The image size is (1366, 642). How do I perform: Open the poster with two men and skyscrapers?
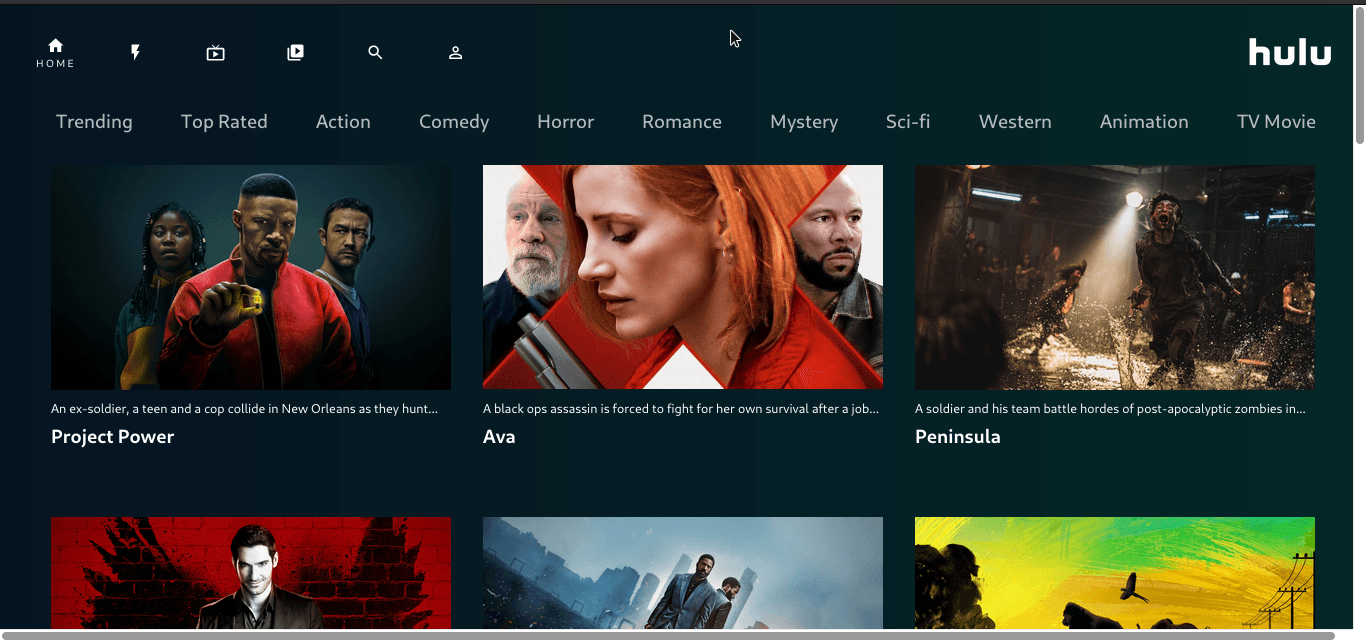click(683, 573)
